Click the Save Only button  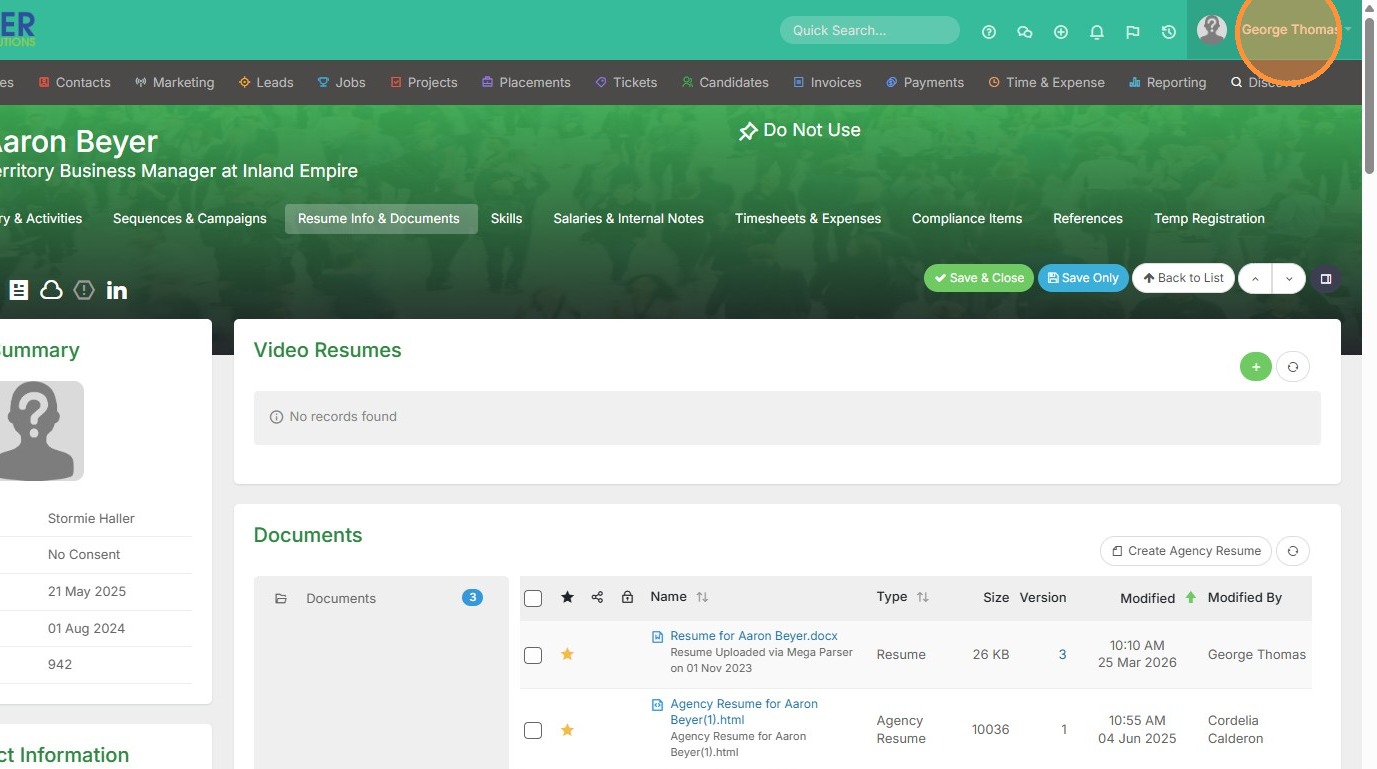click(x=1083, y=279)
